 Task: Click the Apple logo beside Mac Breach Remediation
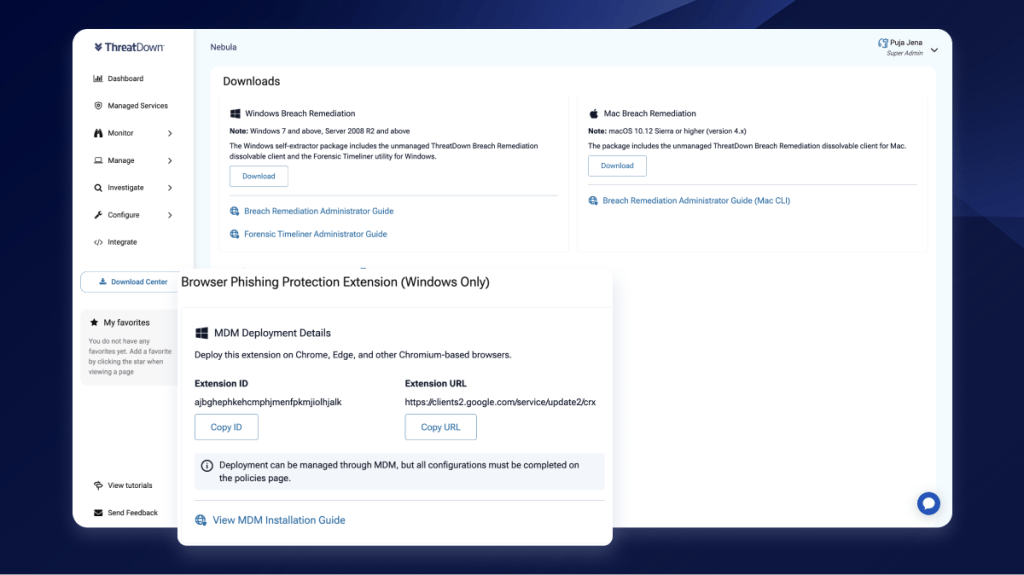[x=594, y=114]
